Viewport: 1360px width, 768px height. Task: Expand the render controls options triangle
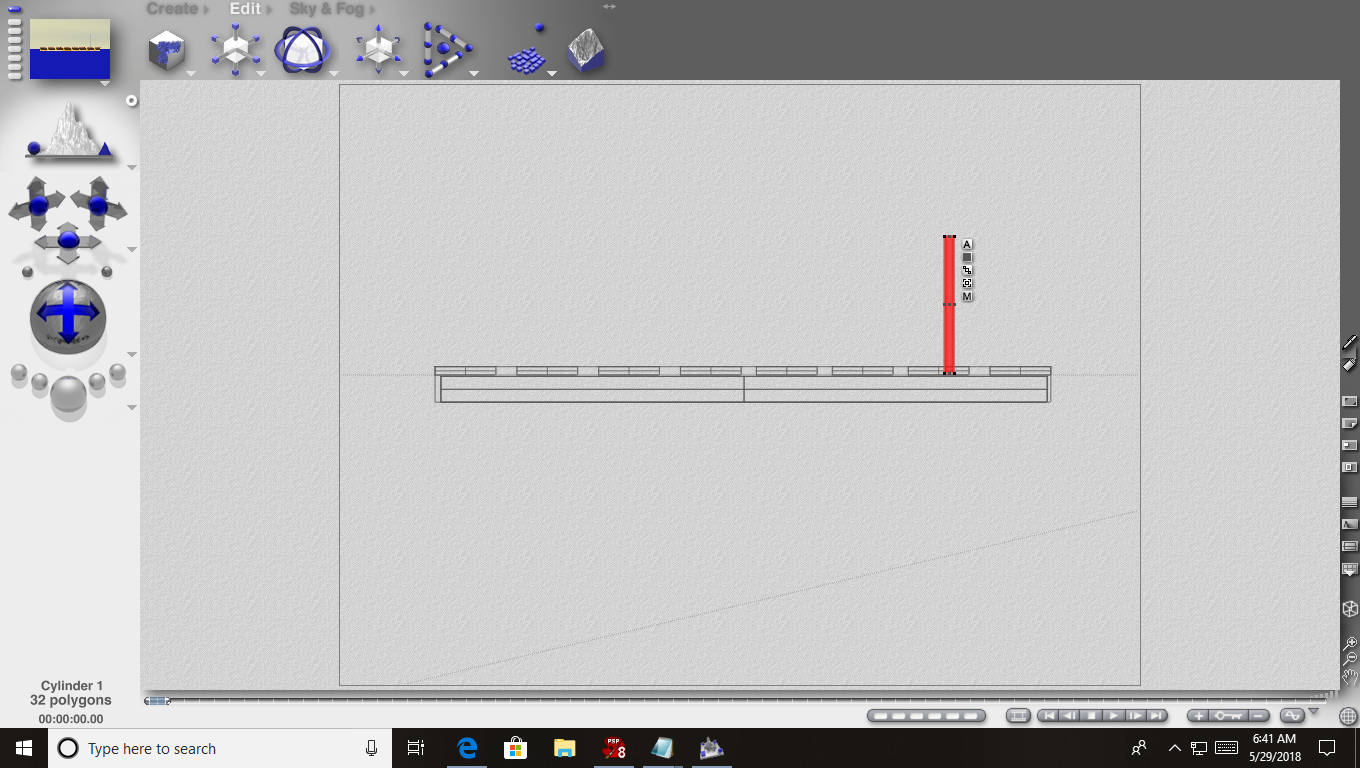pyautogui.click(x=131, y=408)
